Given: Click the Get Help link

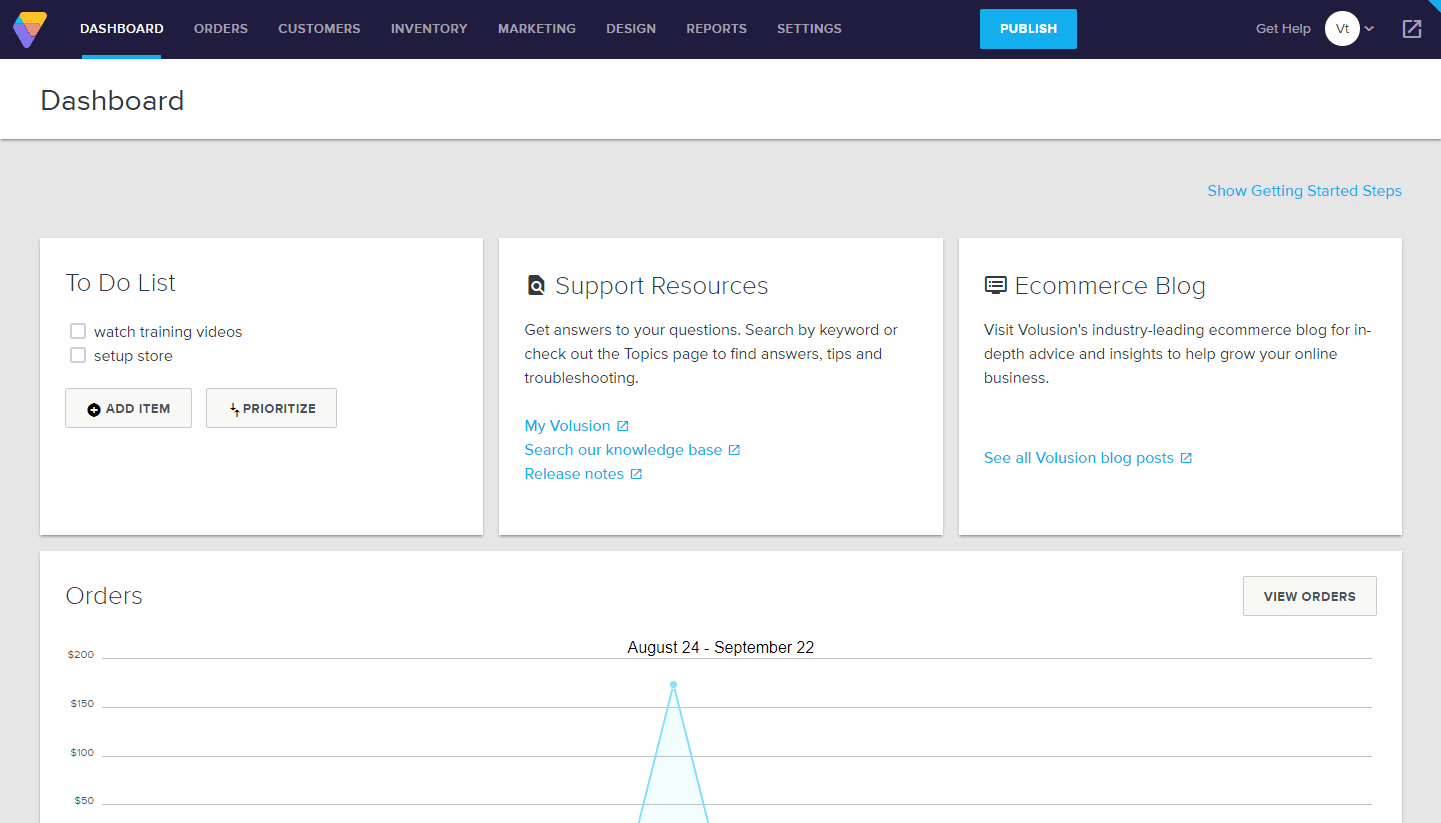Looking at the screenshot, I should point(1283,29).
